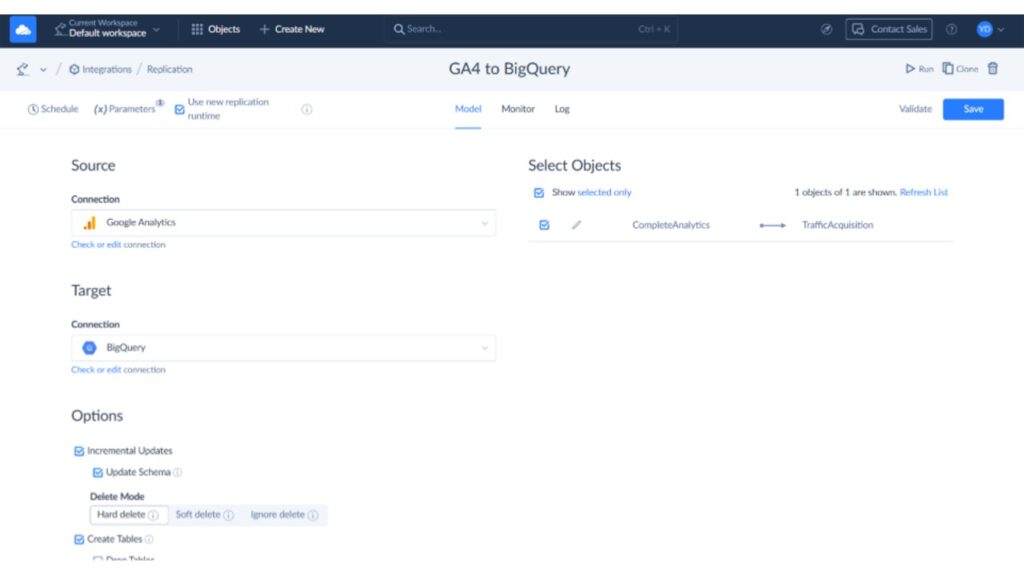Expand the breadcrumb chevron dropdown
1024x576 pixels.
click(43, 69)
